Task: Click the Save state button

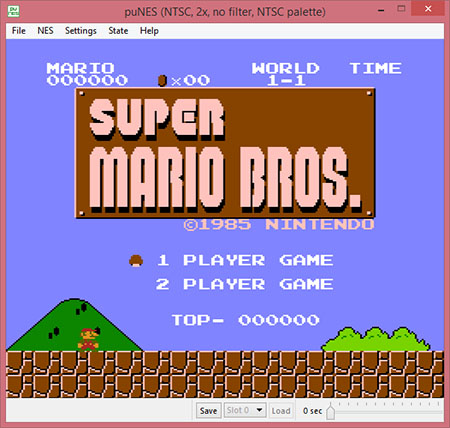Action: pyautogui.click(x=208, y=411)
